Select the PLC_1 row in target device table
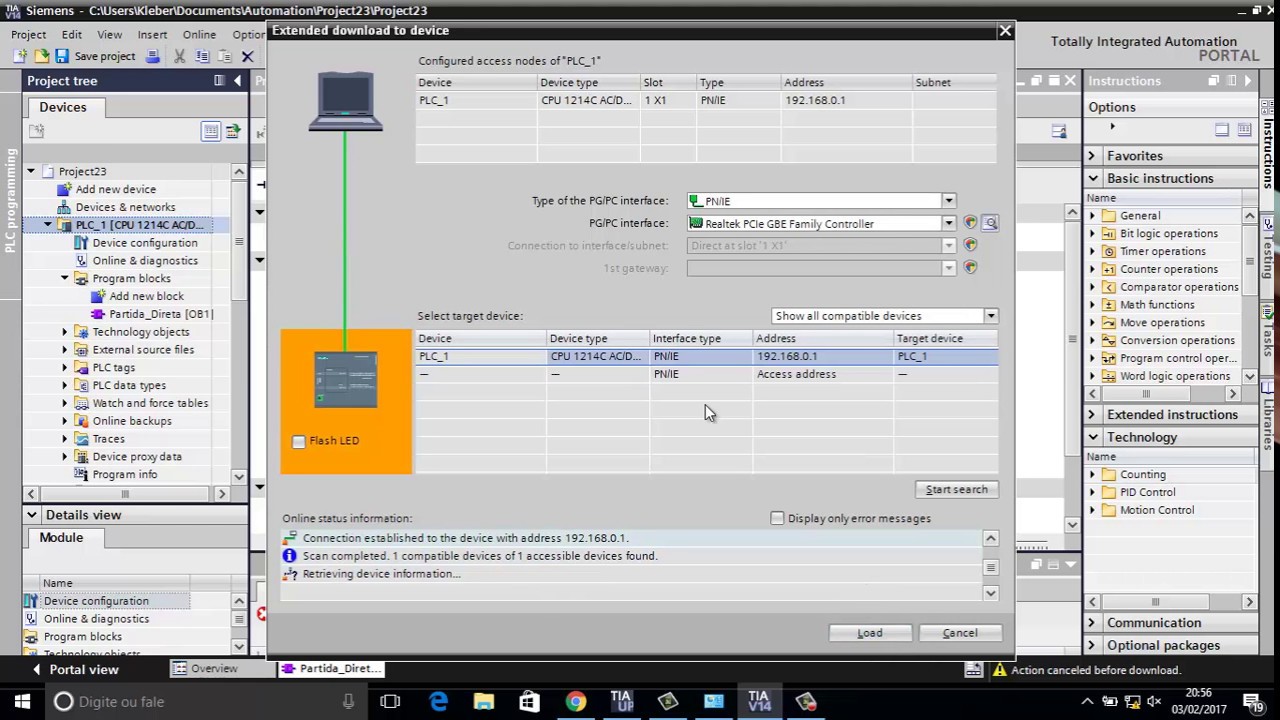The height and width of the screenshot is (720, 1280). pos(706,356)
